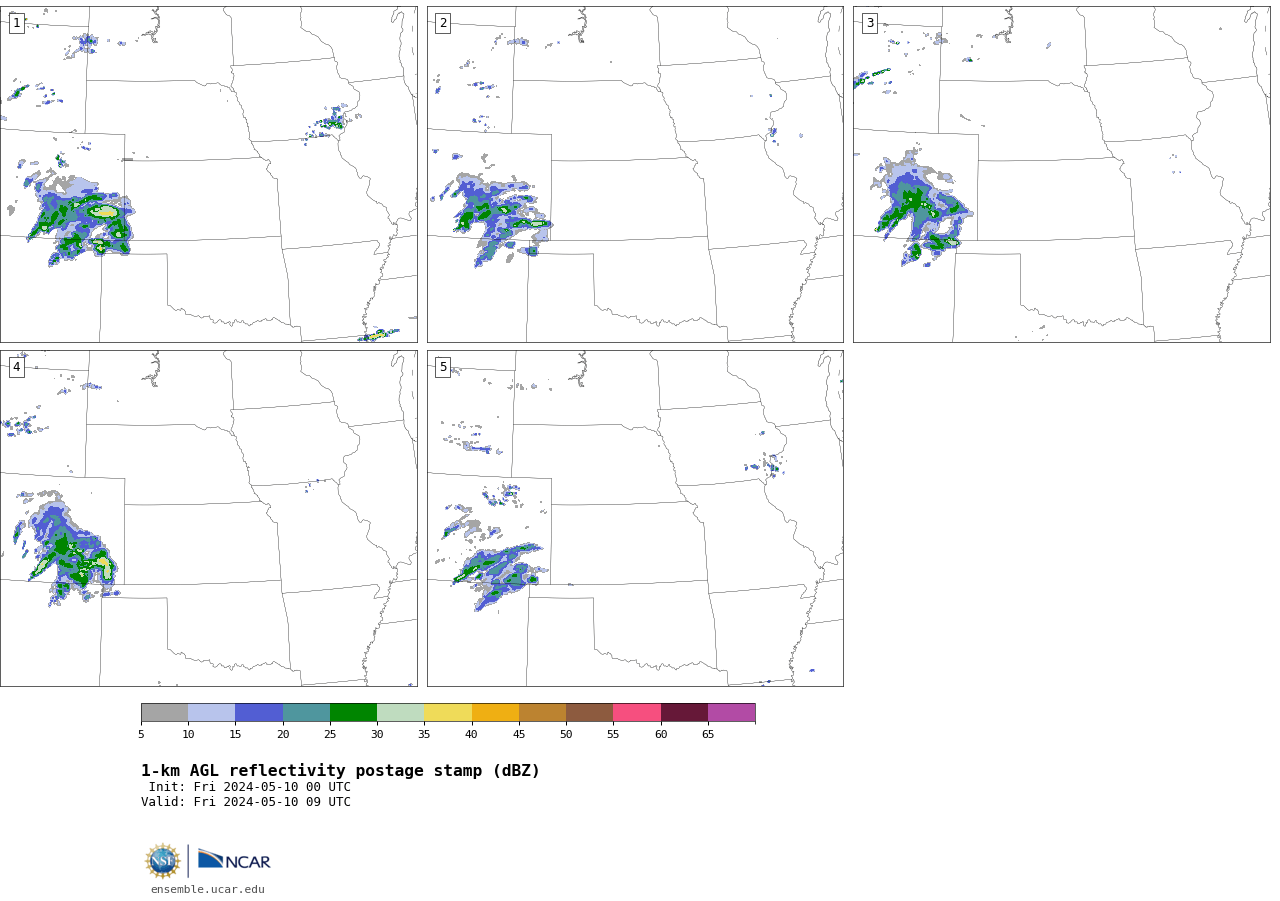Viewport: 1280px width, 901px height.
Task: Click the NSF logo icon
Action: [163, 861]
